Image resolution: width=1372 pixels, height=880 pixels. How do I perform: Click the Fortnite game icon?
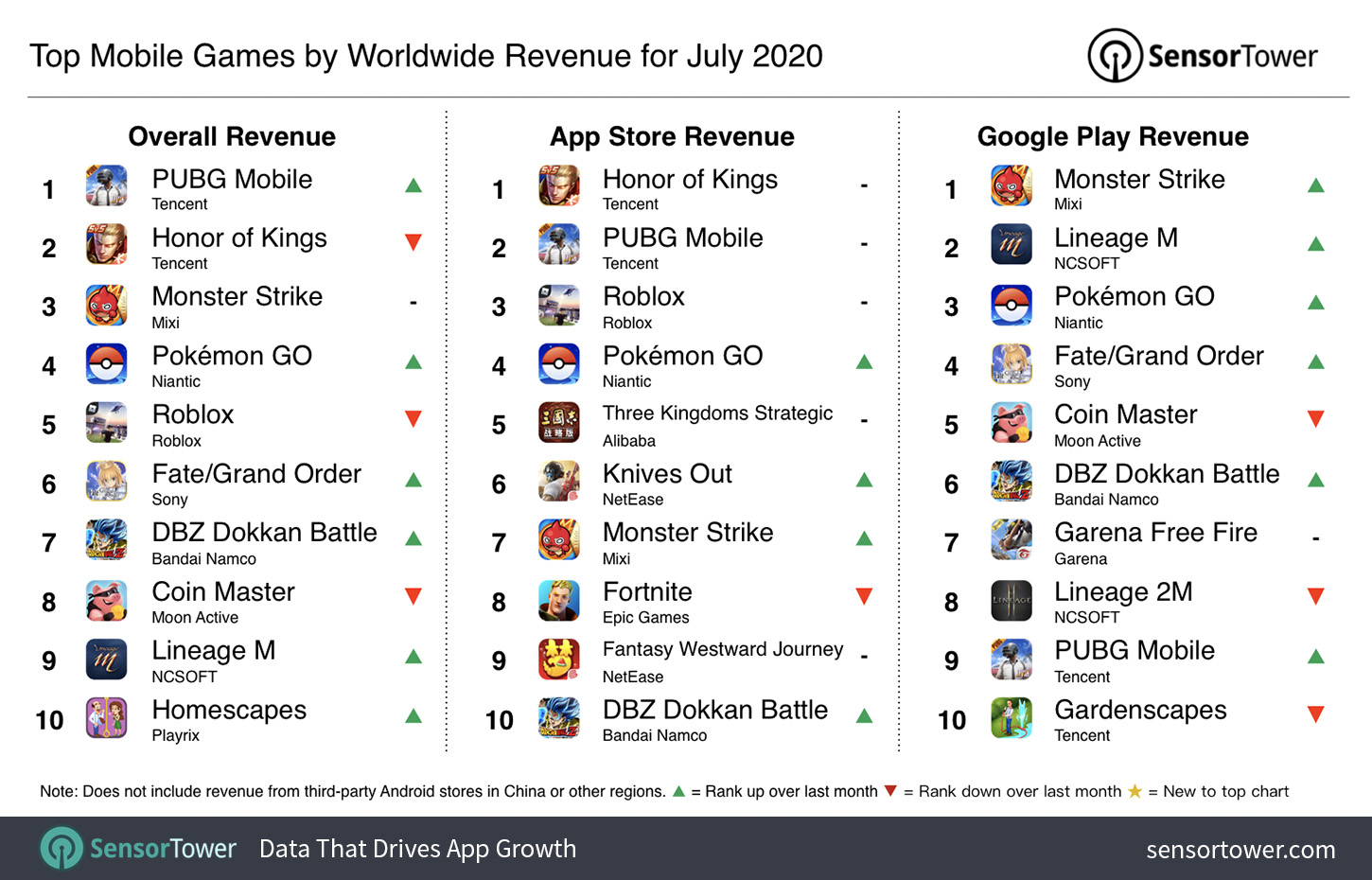click(558, 600)
